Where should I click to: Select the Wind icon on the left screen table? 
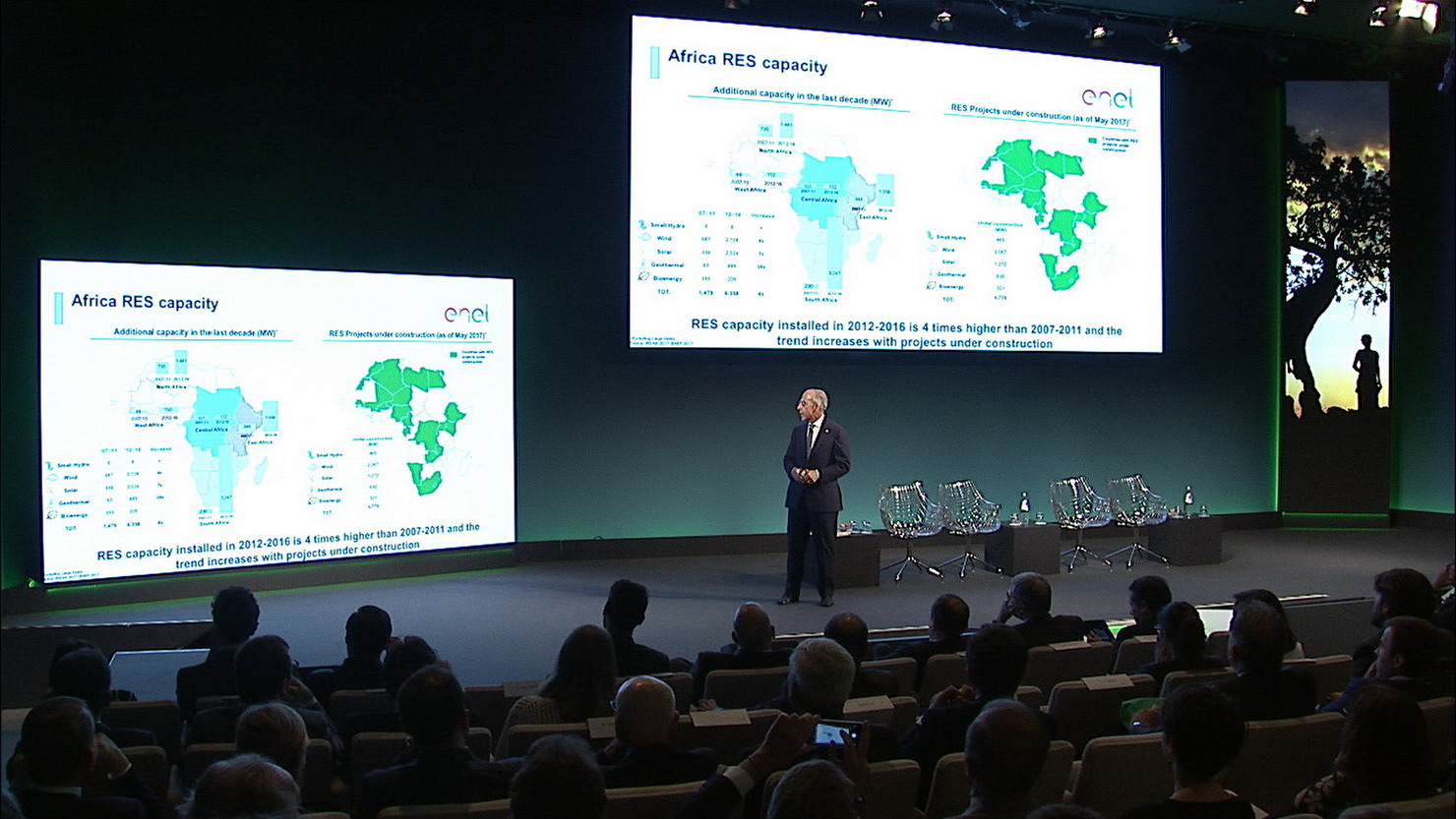coord(53,477)
